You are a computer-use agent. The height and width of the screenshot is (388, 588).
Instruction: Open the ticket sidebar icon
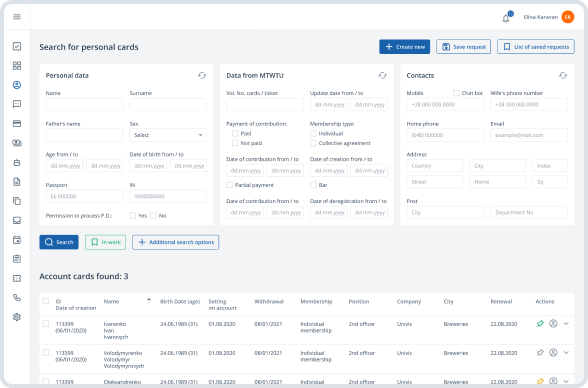[x=17, y=279]
